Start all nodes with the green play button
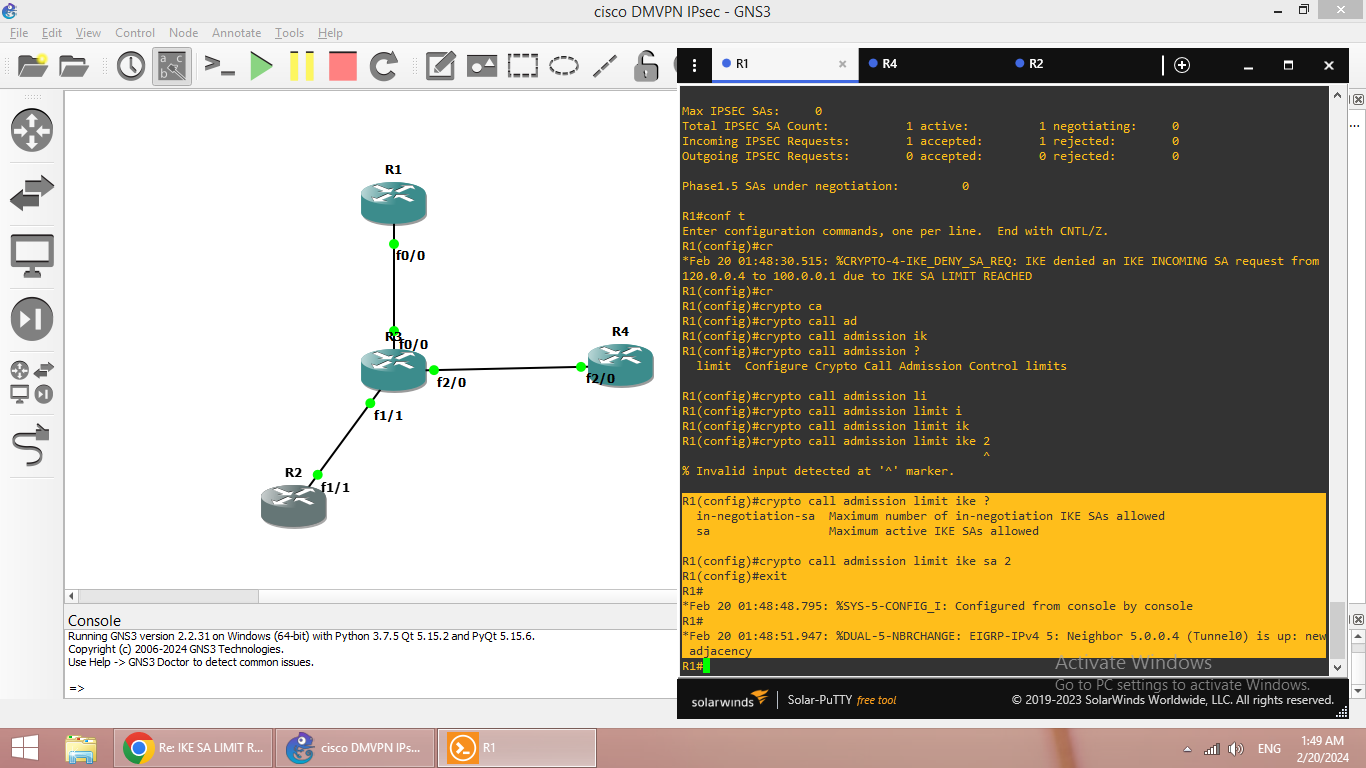 (x=261, y=67)
